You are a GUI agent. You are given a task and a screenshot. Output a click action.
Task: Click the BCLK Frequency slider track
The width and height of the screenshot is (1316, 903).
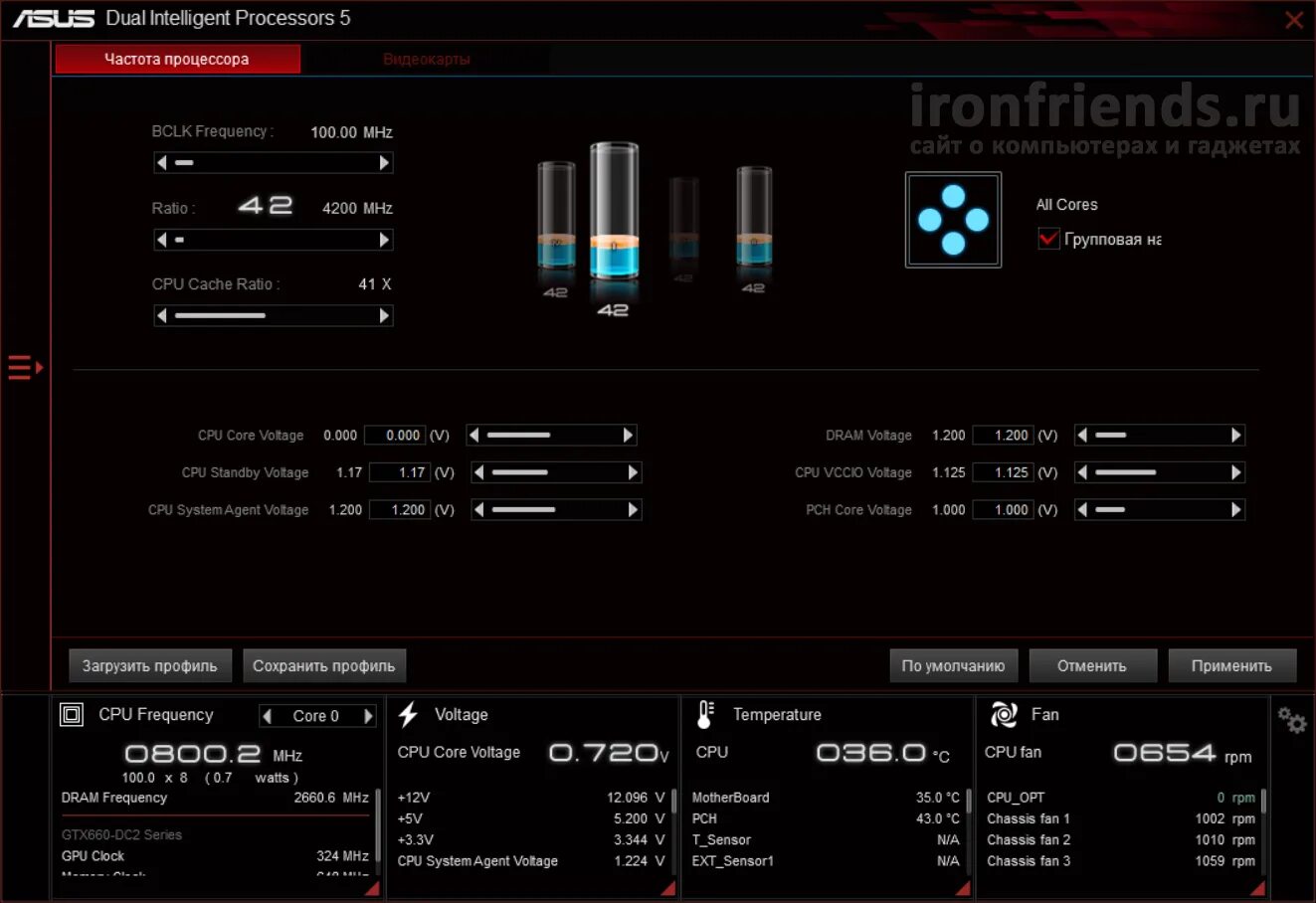coord(274,162)
